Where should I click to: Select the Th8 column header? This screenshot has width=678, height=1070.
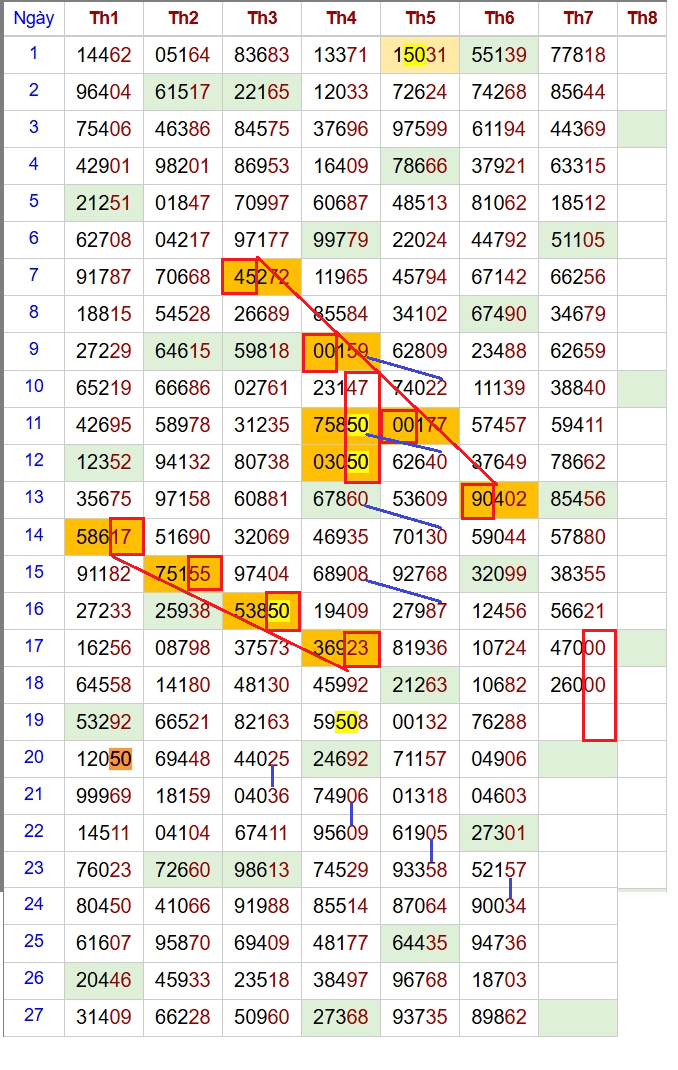642,19
